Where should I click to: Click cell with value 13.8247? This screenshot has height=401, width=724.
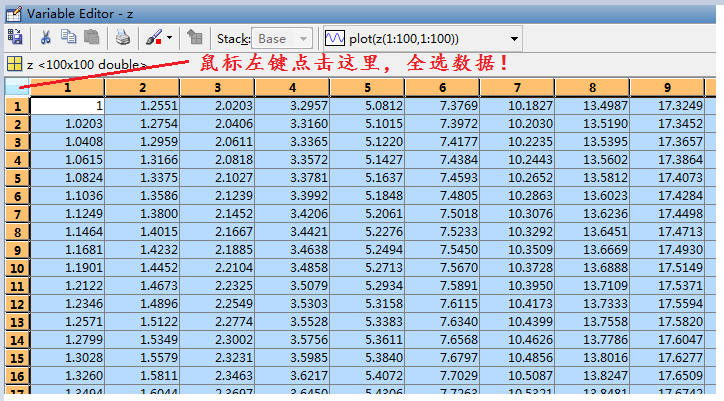coord(592,376)
